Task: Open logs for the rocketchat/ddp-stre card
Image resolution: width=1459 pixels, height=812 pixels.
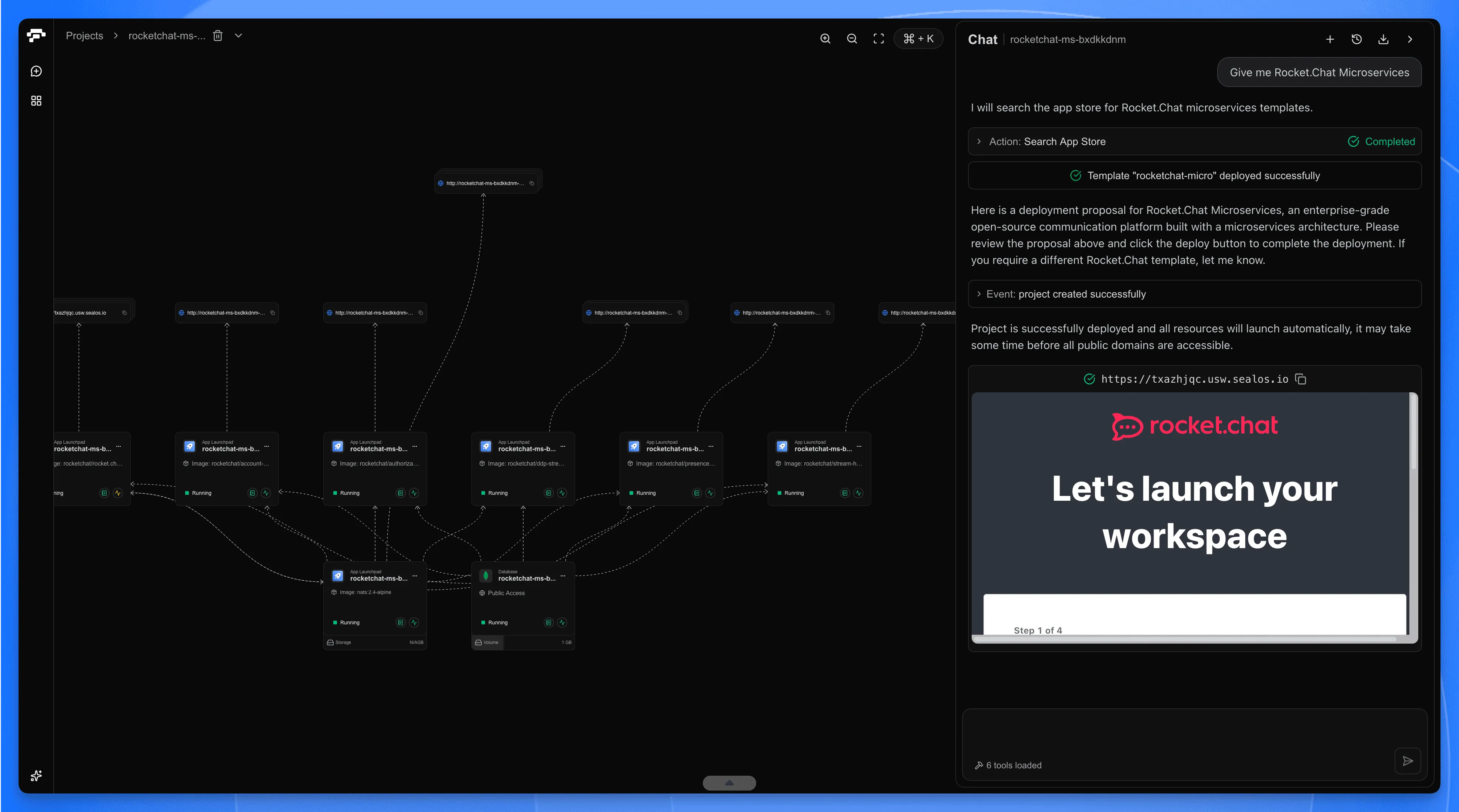Action: (548, 493)
